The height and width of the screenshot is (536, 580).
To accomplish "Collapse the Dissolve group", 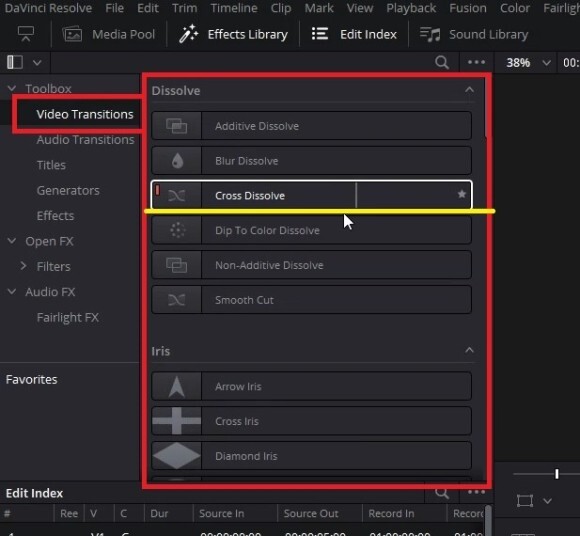I will pos(469,90).
